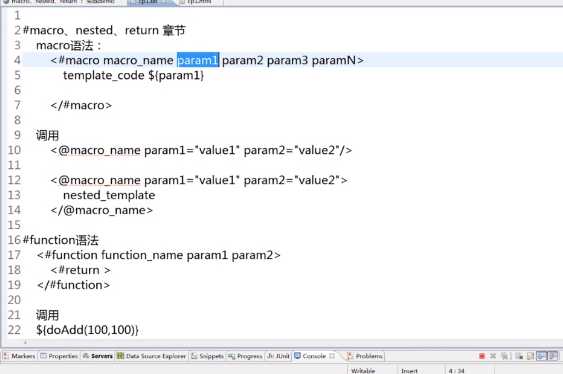Click the self-closing '<@macro_name ... />' on line 10
Screen dimensions: 563x374
(x=201, y=150)
